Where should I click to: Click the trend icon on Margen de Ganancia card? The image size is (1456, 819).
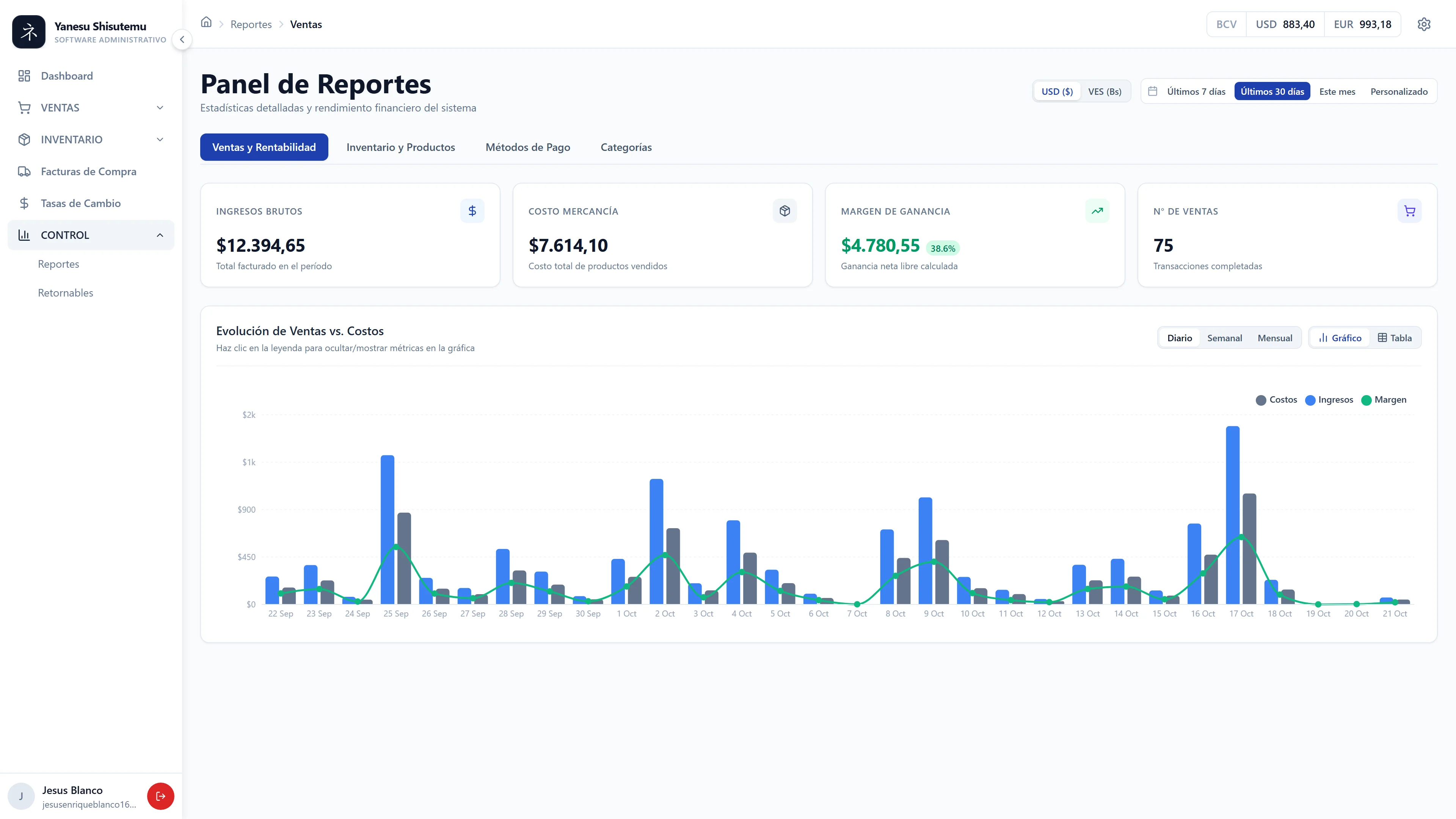point(1097,211)
